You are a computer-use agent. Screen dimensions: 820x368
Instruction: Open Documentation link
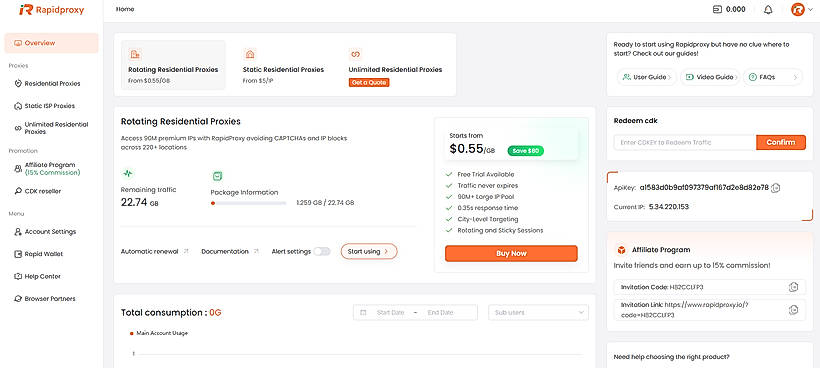point(230,251)
